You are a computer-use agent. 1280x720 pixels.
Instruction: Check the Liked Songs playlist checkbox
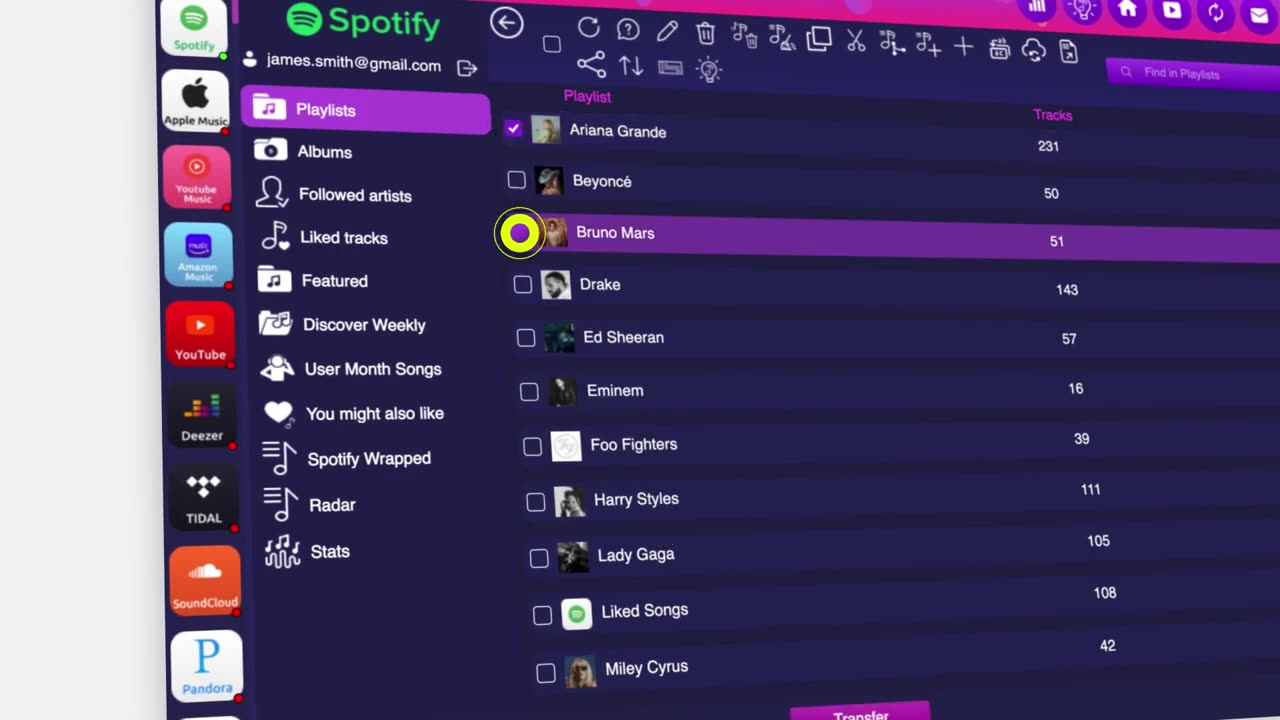tap(542, 615)
